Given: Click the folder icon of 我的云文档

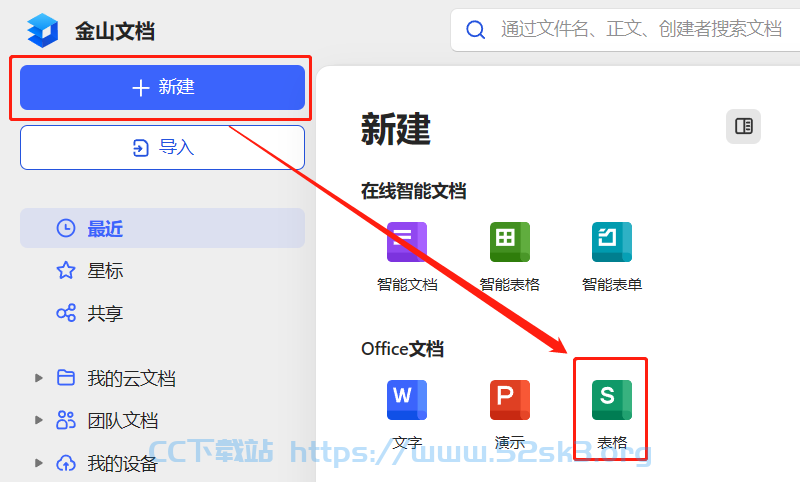Looking at the screenshot, I should click(66, 377).
